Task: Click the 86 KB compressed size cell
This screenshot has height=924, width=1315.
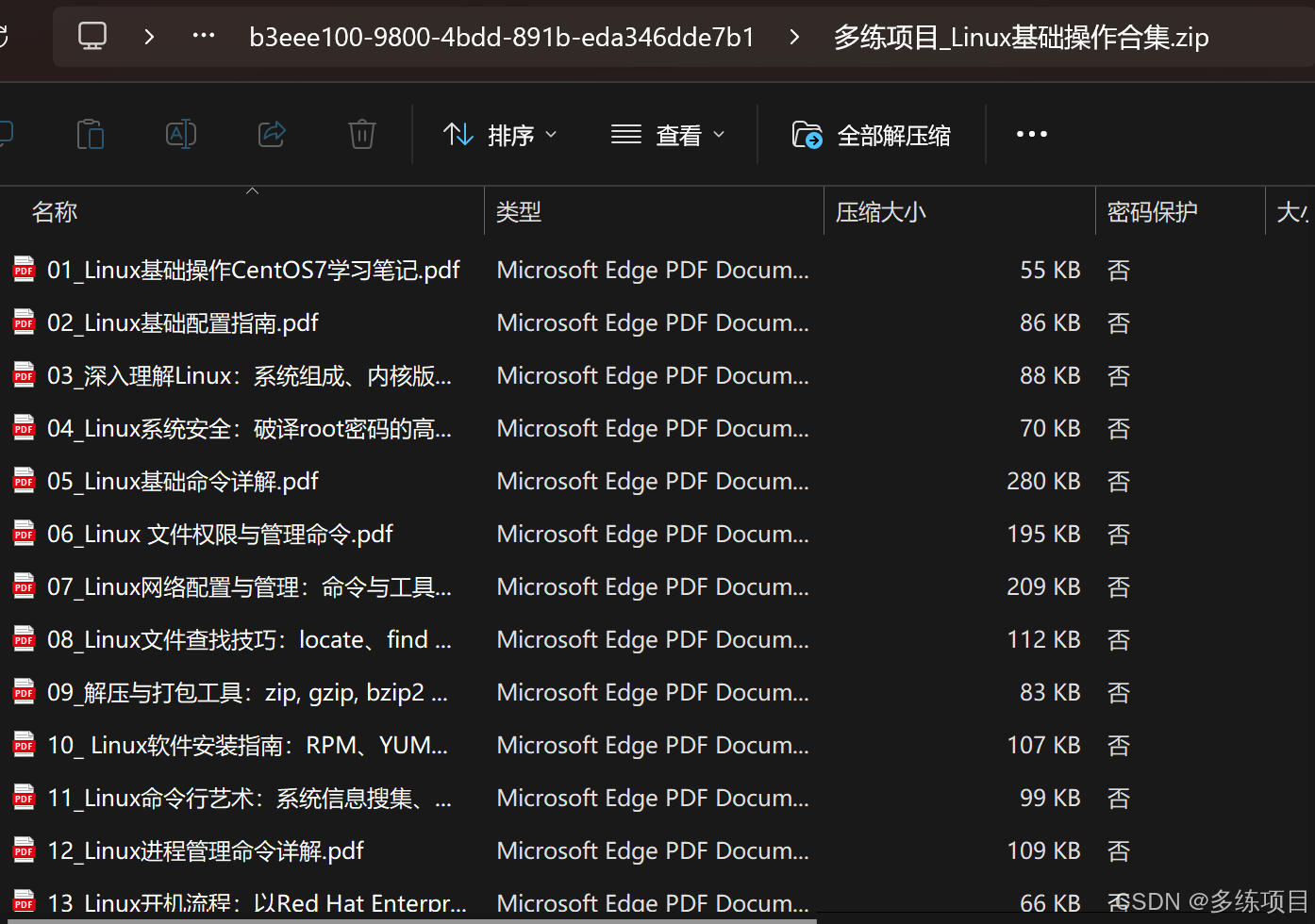Action: (1050, 323)
